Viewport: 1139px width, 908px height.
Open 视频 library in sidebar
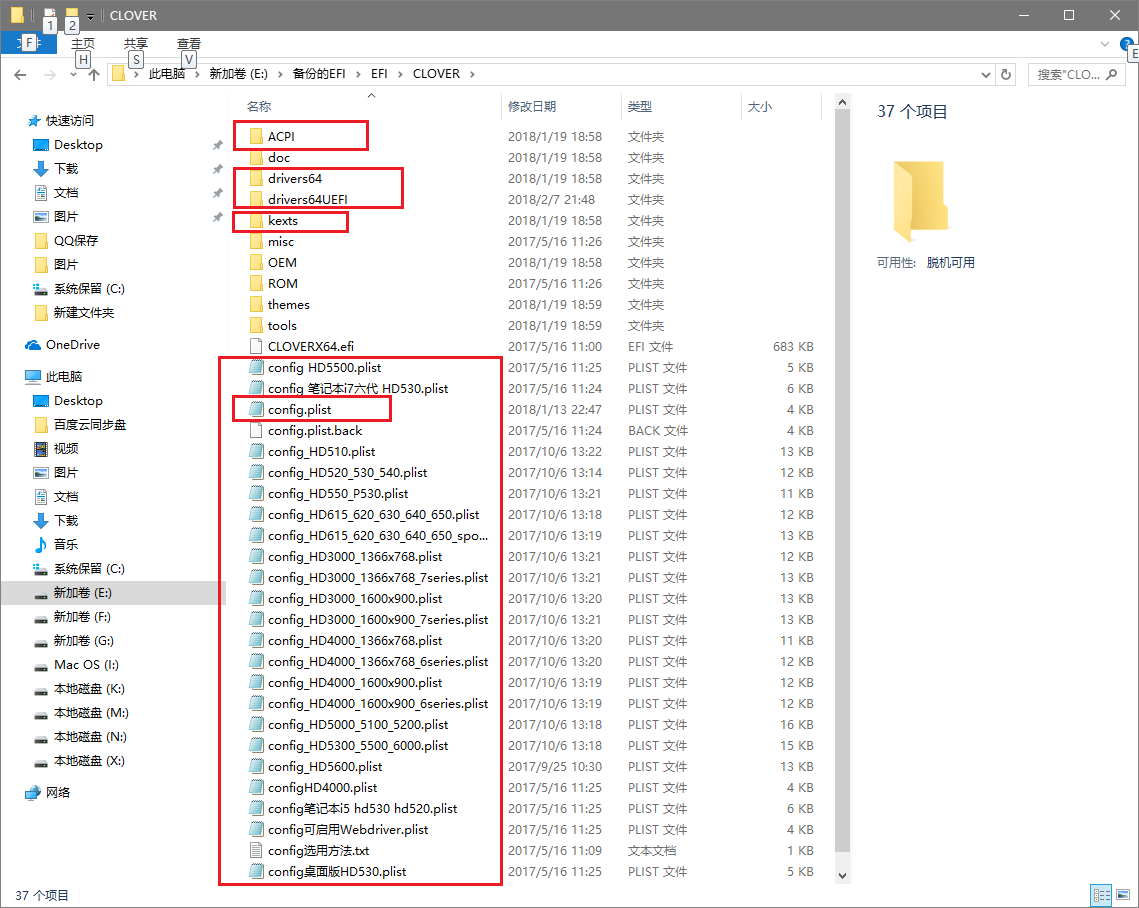65,449
